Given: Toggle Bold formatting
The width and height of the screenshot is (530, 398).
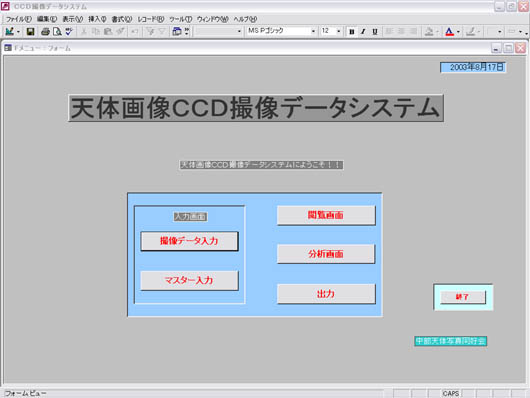Looking at the screenshot, I should (352, 31).
